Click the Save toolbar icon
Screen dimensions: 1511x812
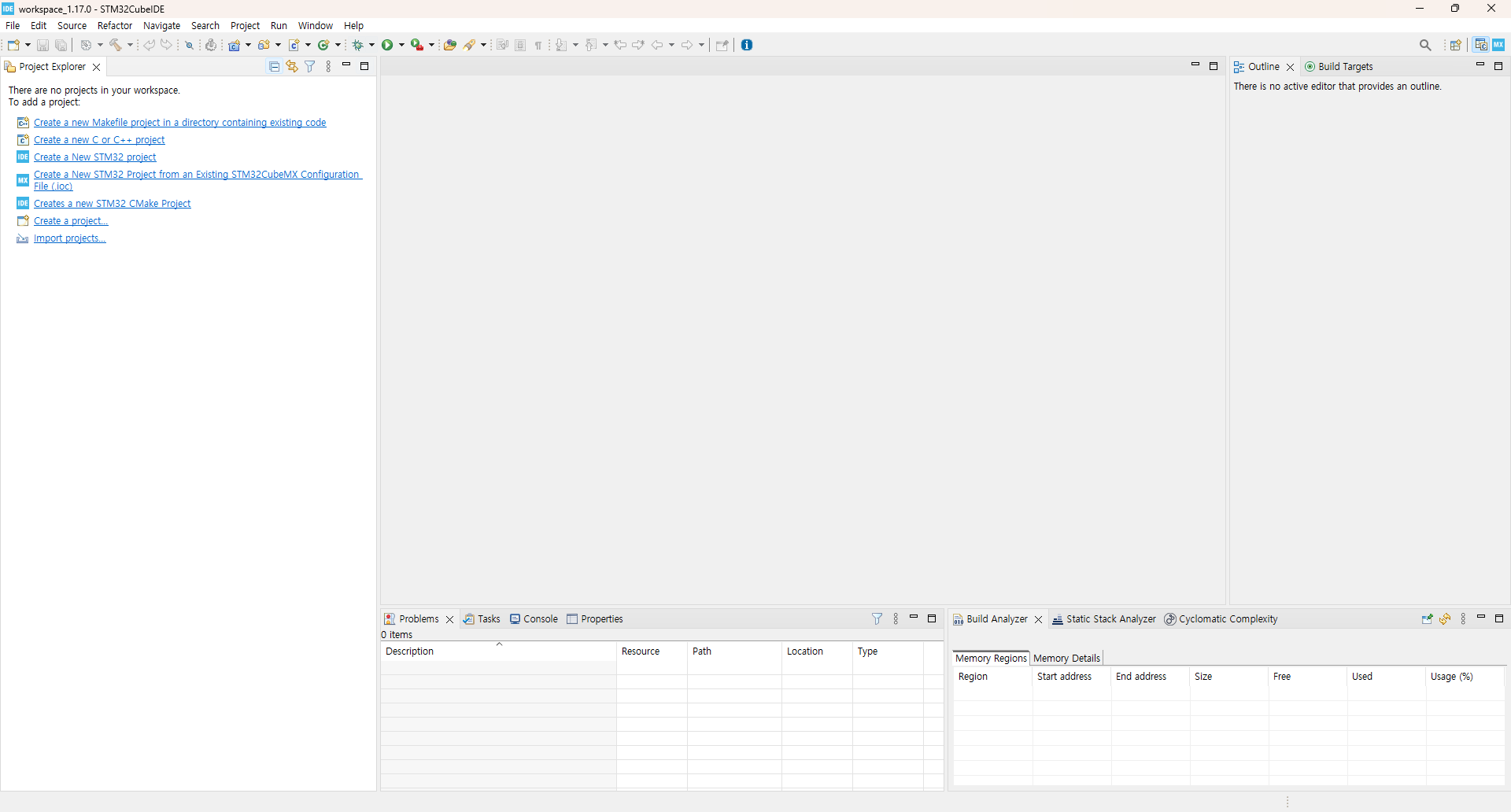42,45
